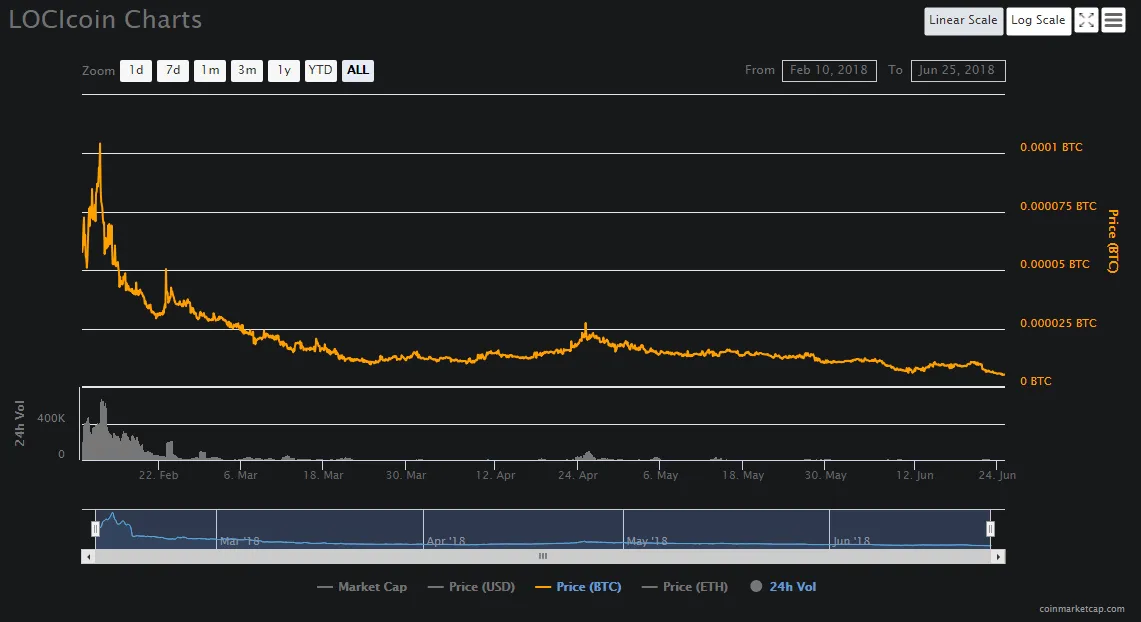Select the ALL zoom range

pos(358,71)
